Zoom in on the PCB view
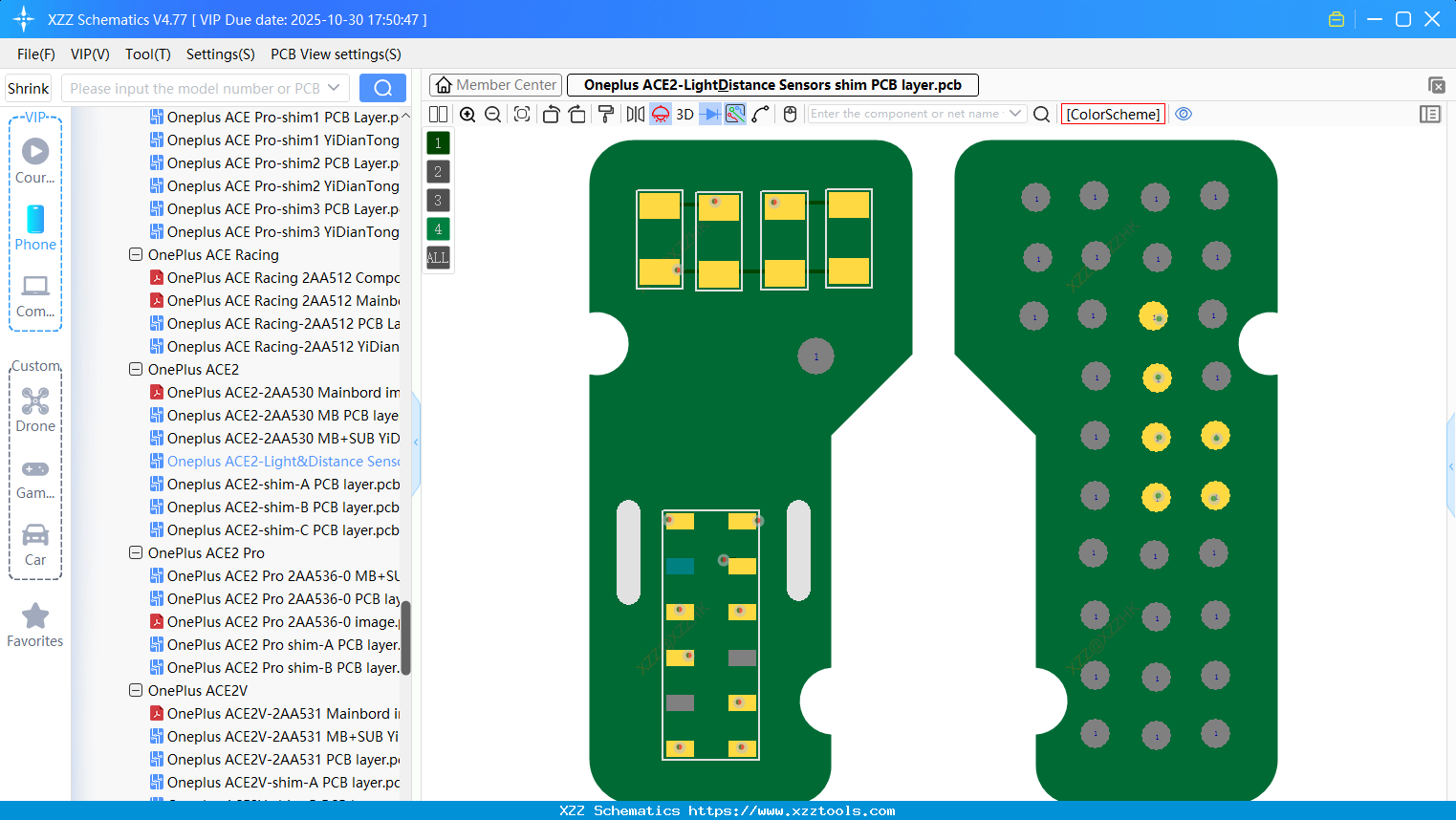The image size is (1456, 820). click(x=467, y=114)
